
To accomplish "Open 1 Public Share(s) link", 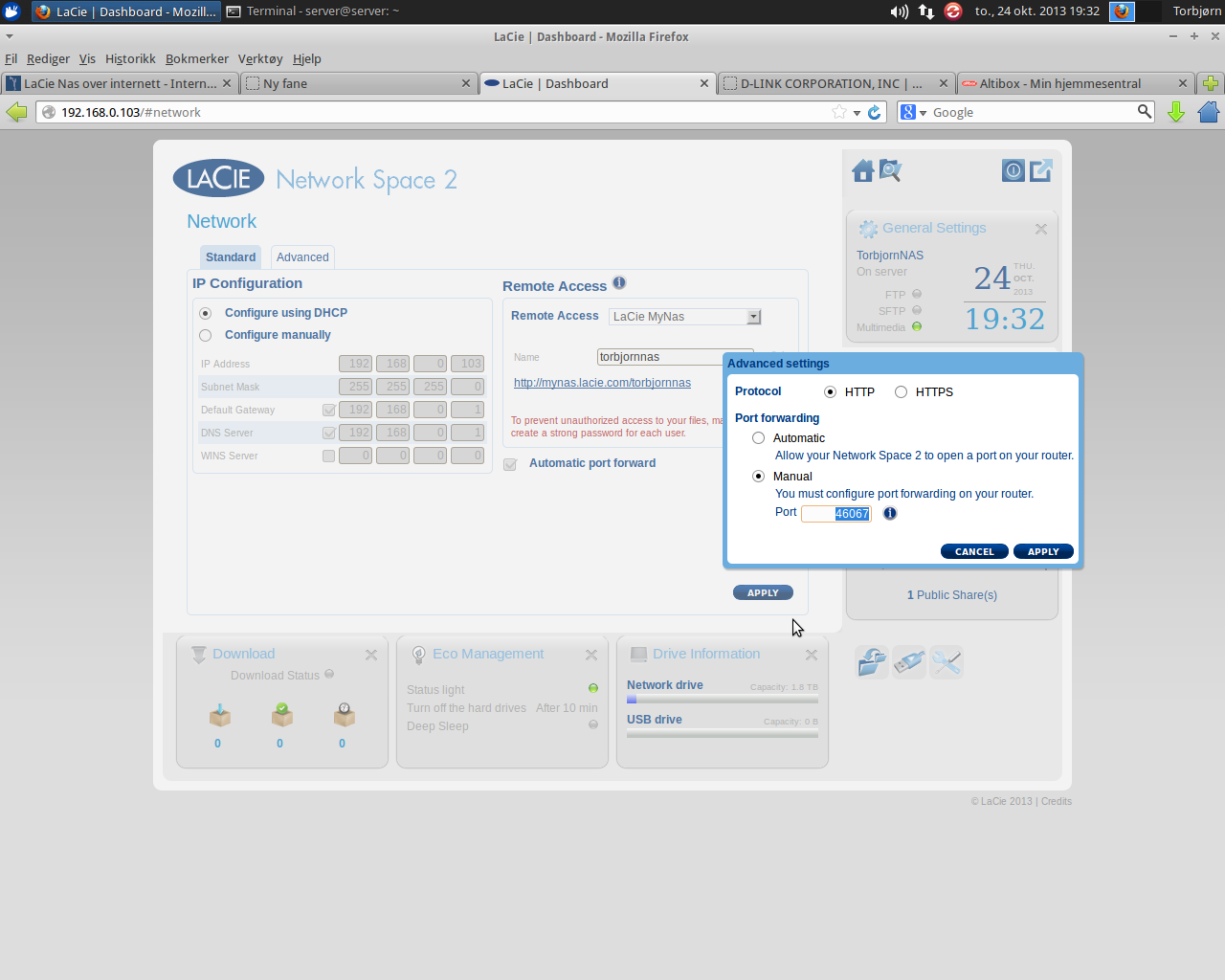I will click(x=952, y=595).
